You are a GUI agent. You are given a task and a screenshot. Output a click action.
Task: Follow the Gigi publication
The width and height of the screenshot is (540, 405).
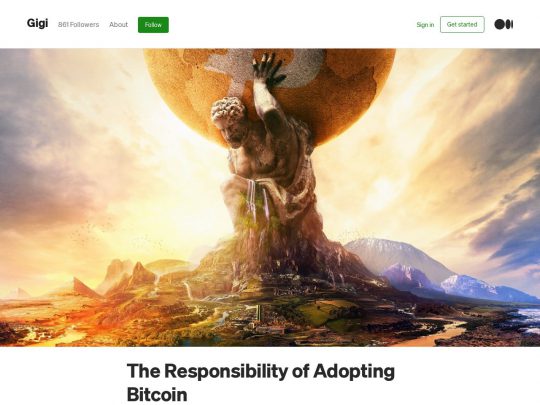coord(153,25)
